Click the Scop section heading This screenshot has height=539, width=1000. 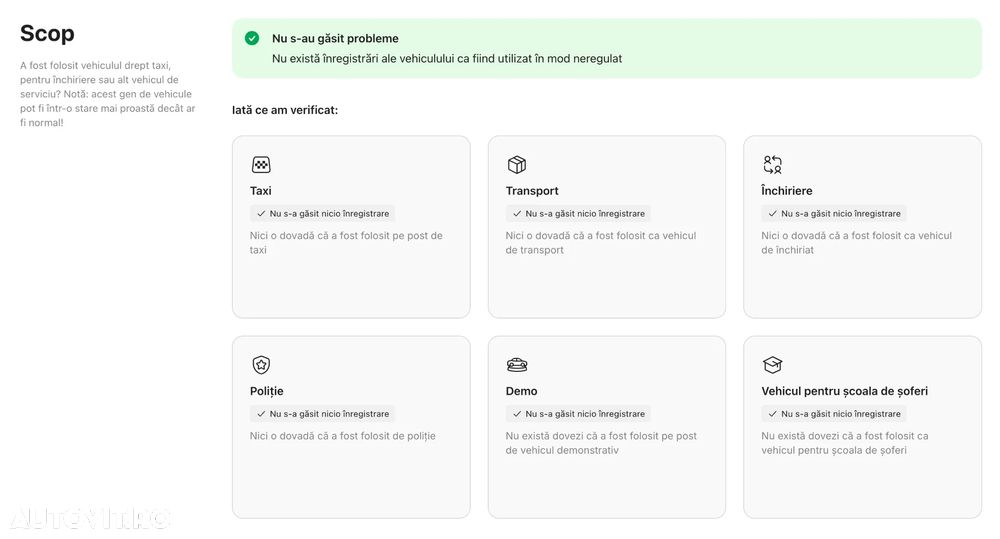47,34
